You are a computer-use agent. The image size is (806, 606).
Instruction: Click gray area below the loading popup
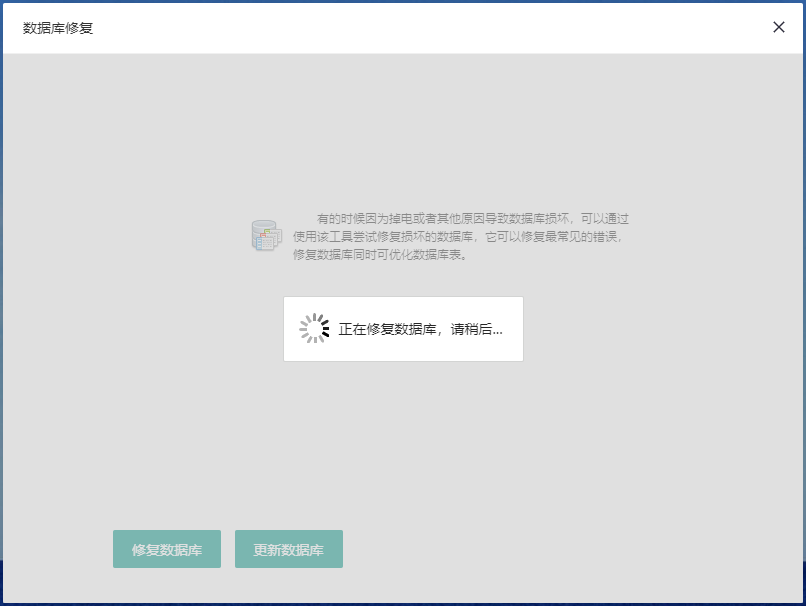402,440
